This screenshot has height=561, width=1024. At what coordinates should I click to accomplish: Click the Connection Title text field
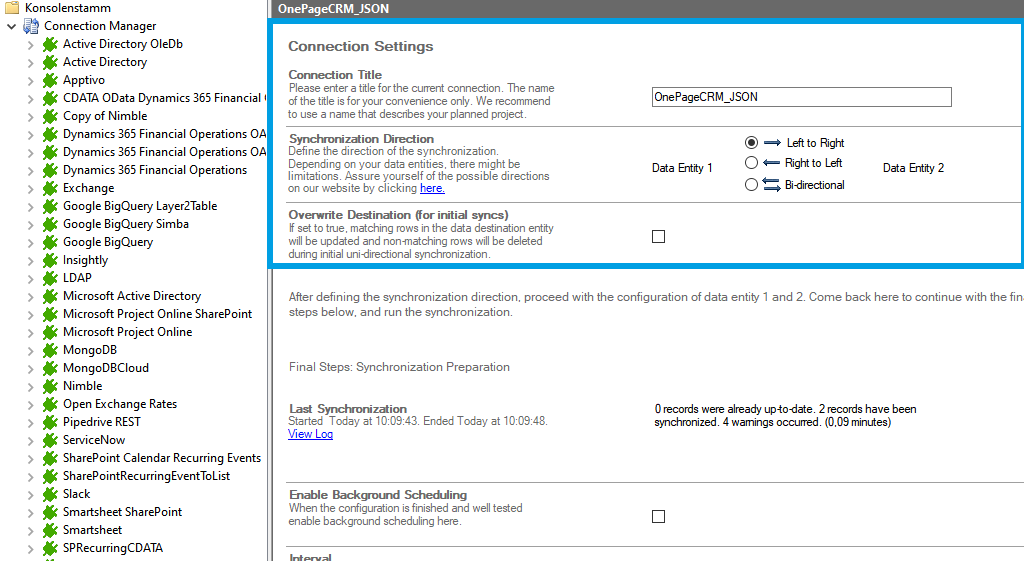[801, 97]
